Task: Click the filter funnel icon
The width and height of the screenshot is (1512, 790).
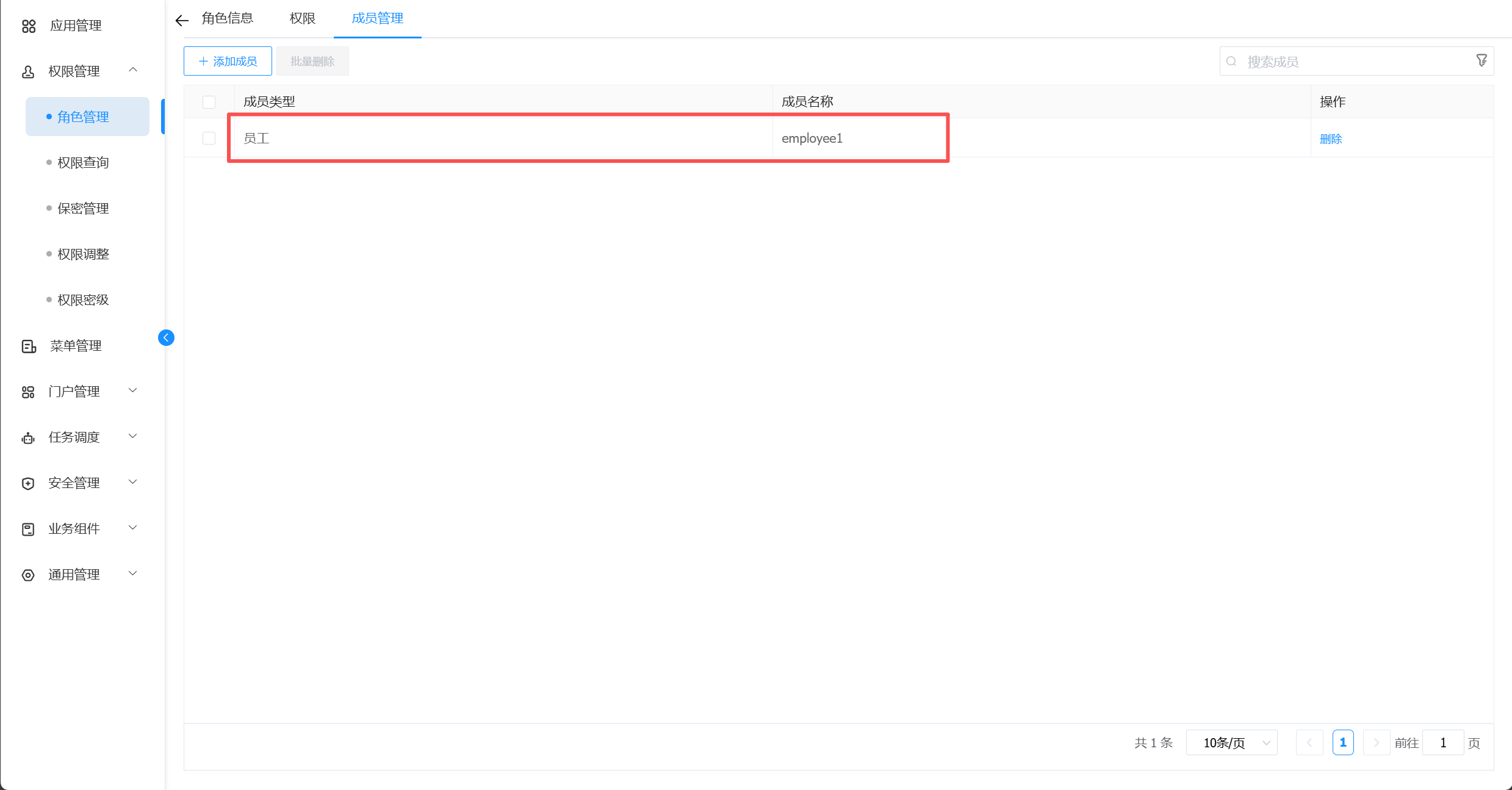Action: pyautogui.click(x=1481, y=60)
